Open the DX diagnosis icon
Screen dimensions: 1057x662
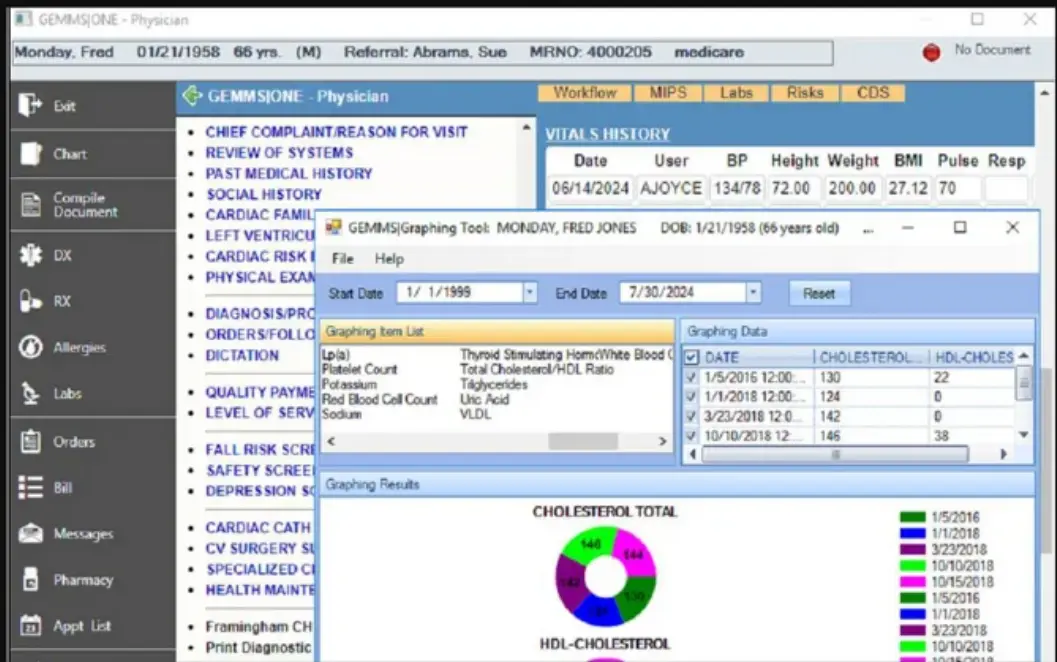[30, 255]
